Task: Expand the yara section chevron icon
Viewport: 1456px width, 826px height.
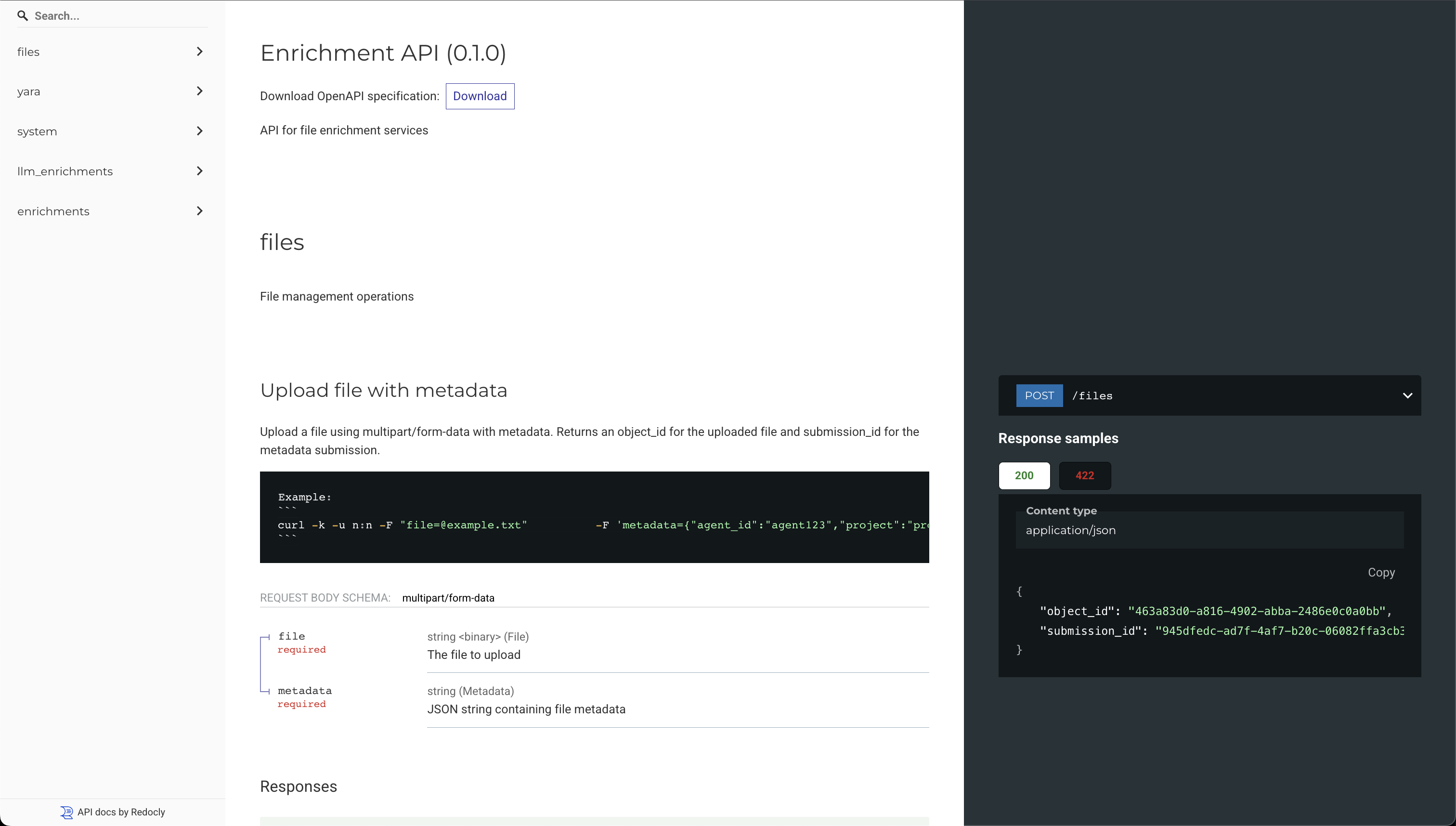Action: point(200,92)
